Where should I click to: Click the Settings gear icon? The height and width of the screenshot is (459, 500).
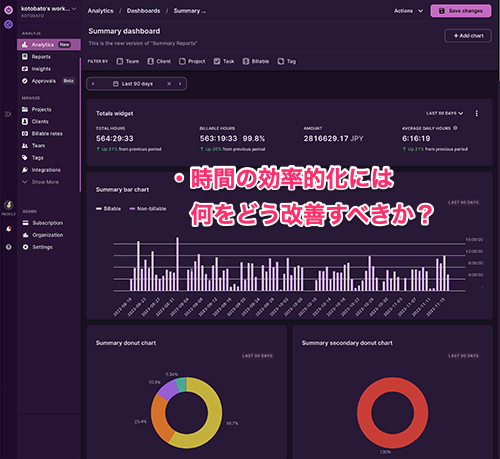(25, 247)
